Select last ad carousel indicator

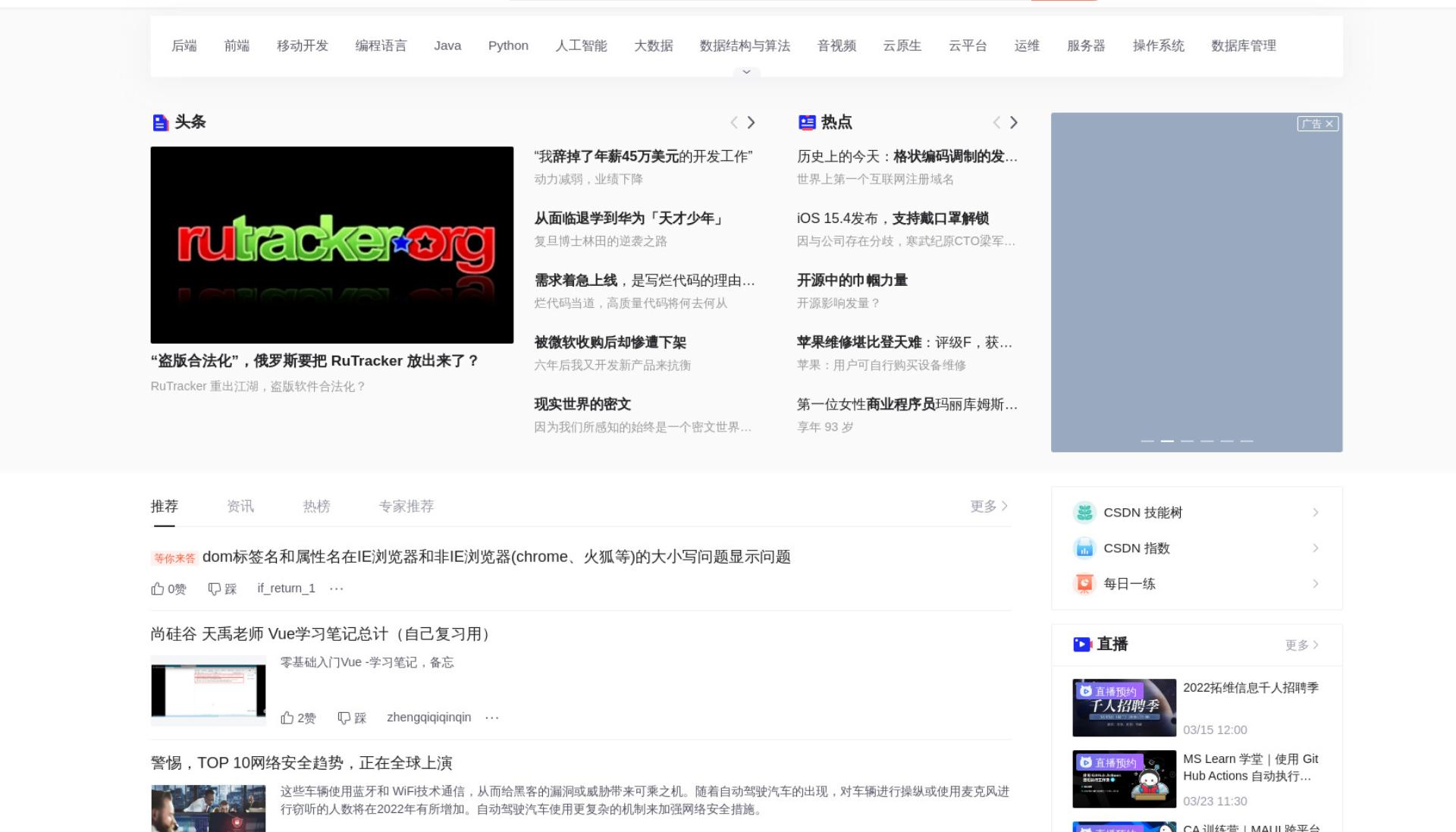point(1247,441)
